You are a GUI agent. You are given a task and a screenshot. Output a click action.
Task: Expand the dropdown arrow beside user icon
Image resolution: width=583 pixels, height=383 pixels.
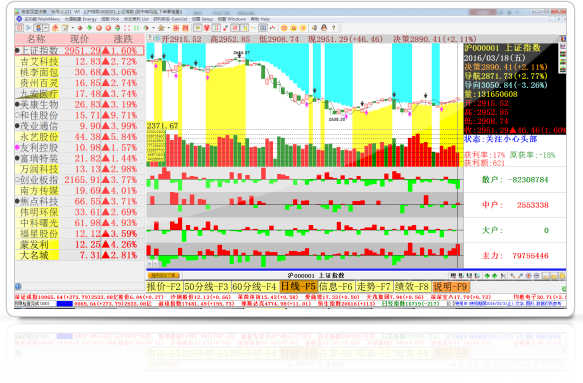click(46, 28)
